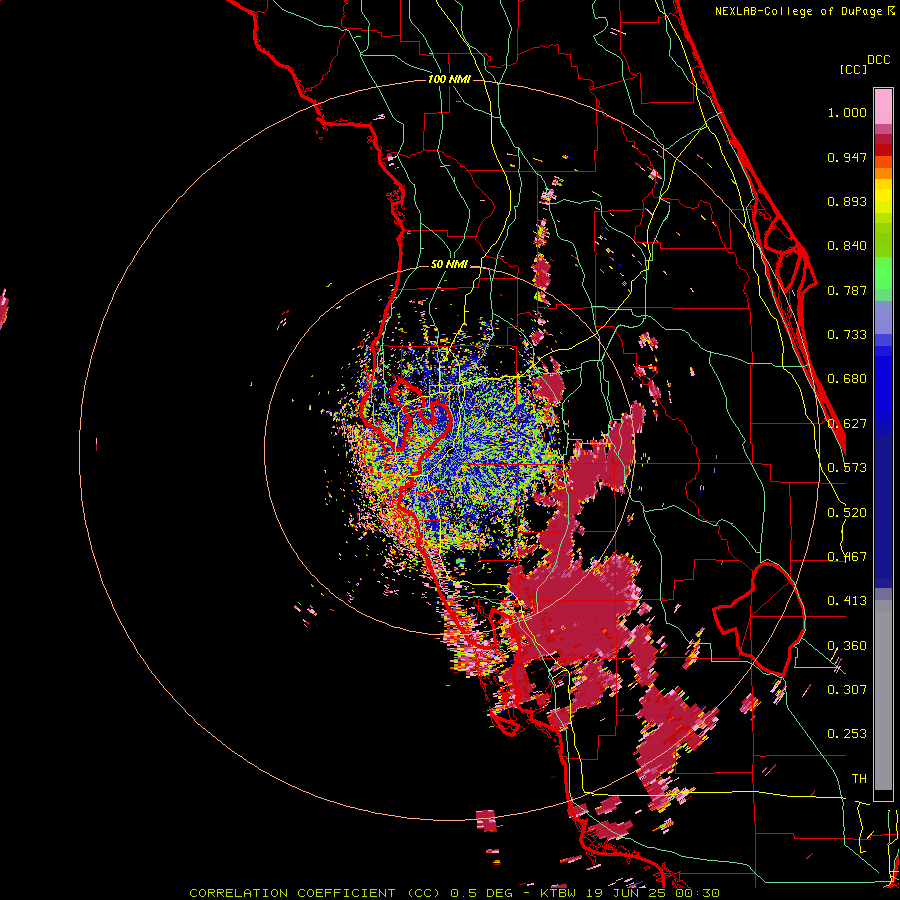Click the 50 NMI range ring label
The height and width of the screenshot is (900, 900).
click(449, 265)
